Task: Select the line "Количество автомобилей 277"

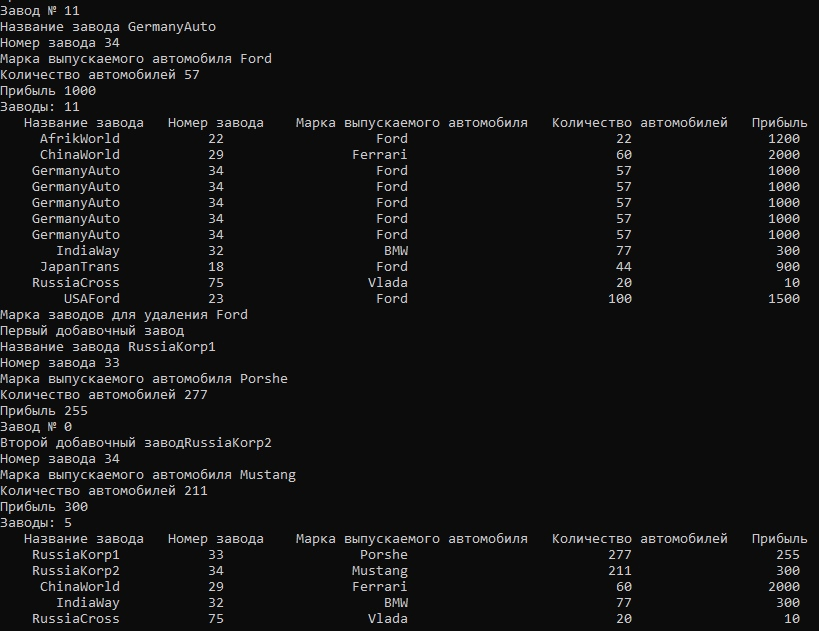Action: coord(104,395)
